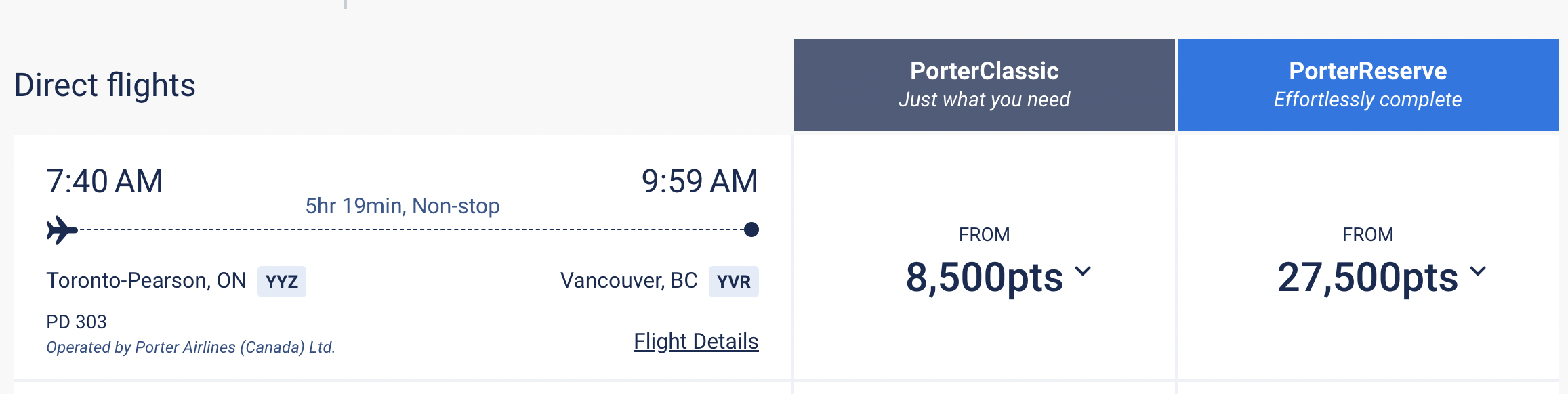
Task: Click the Direct flights heading
Action: pos(105,85)
